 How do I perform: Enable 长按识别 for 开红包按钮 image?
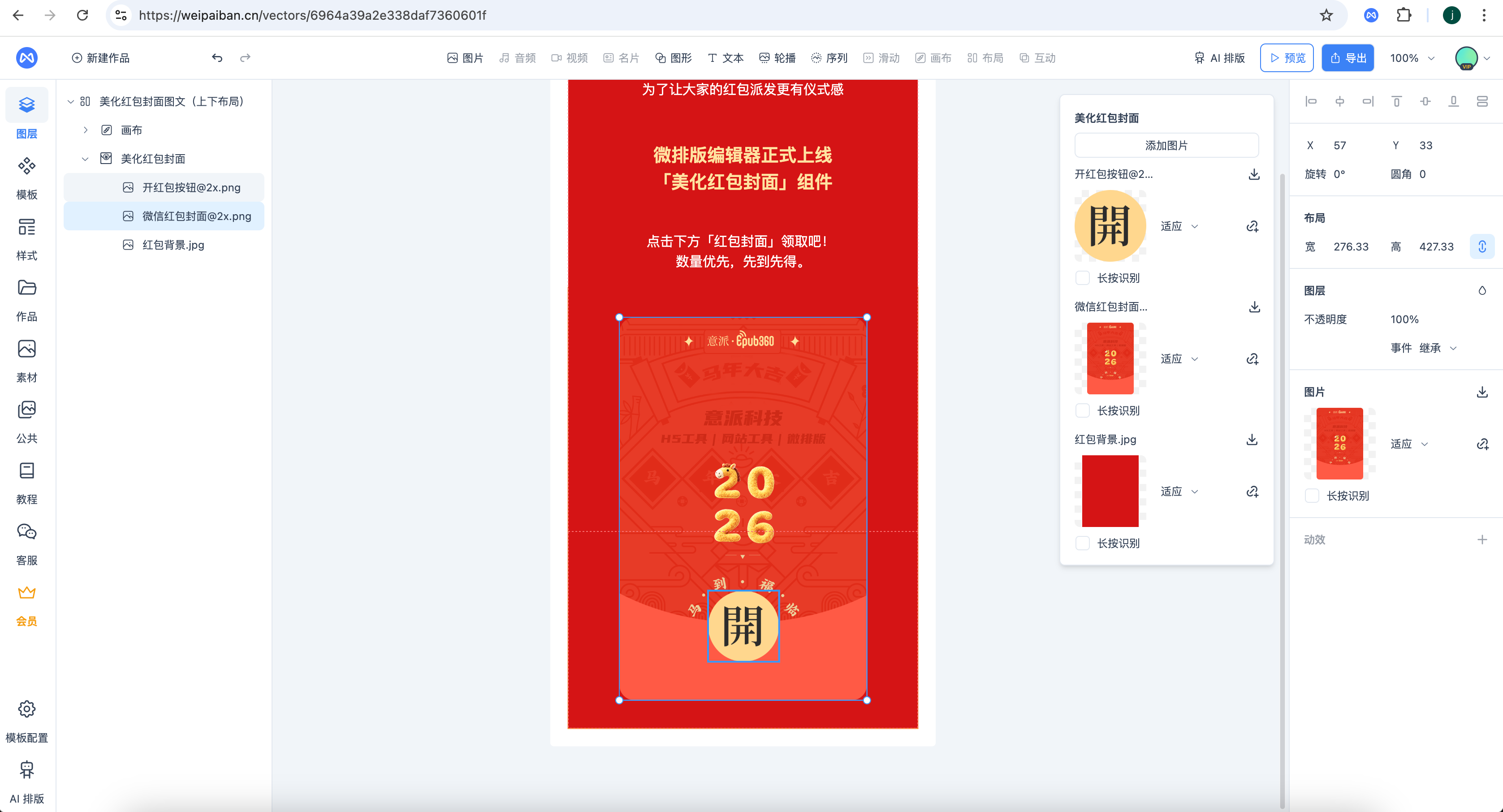[1082, 278]
